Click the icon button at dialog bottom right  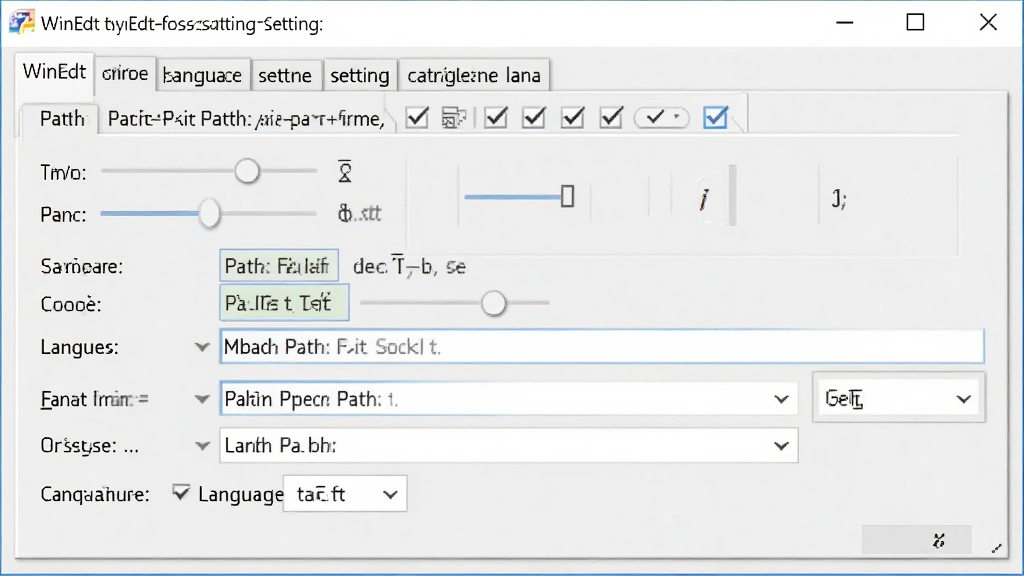tap(916, 540)
